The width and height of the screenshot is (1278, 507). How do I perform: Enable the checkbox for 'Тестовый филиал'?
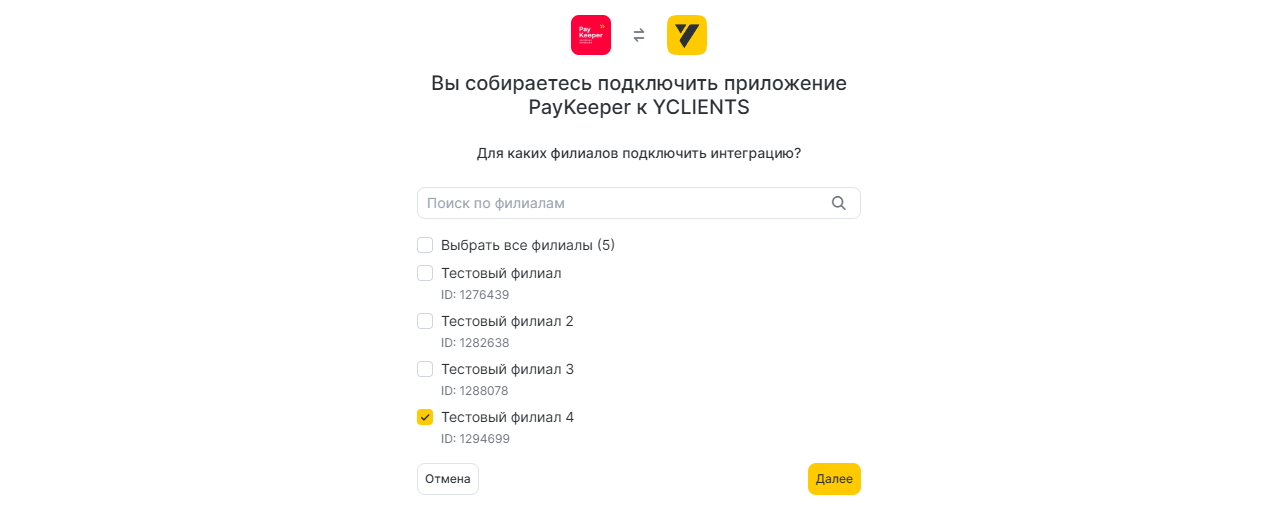point(425,273)
